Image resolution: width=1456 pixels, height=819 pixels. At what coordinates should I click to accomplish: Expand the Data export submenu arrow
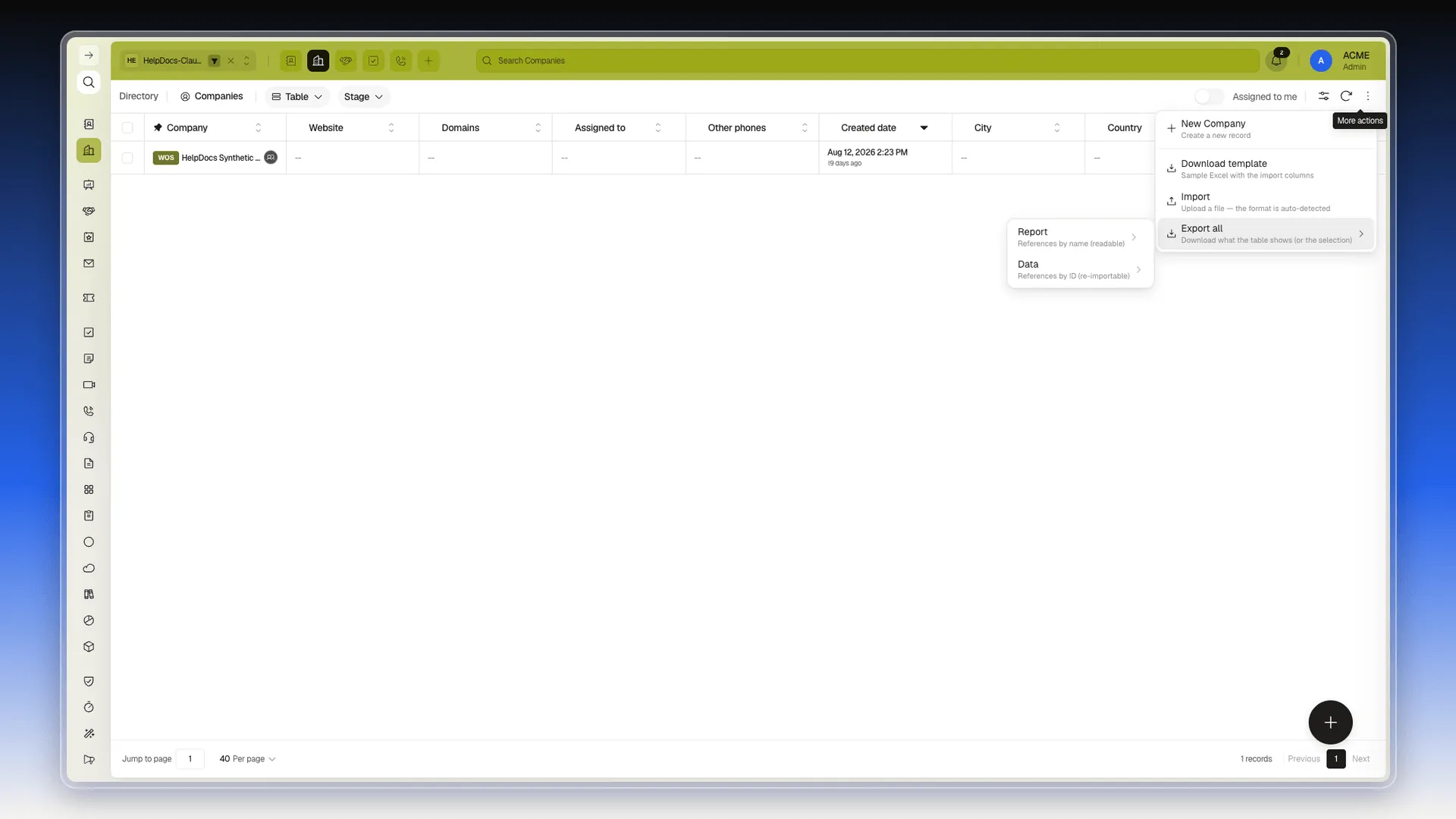click(1138, 270)
